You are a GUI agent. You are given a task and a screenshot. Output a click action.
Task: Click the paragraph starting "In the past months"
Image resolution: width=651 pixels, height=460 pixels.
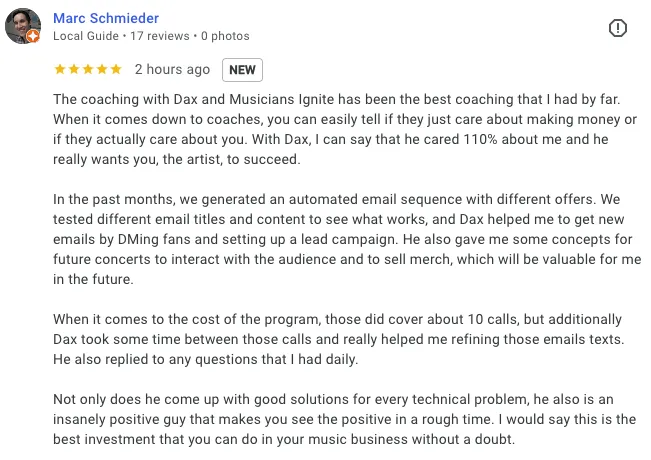click(x=347, y=239)
